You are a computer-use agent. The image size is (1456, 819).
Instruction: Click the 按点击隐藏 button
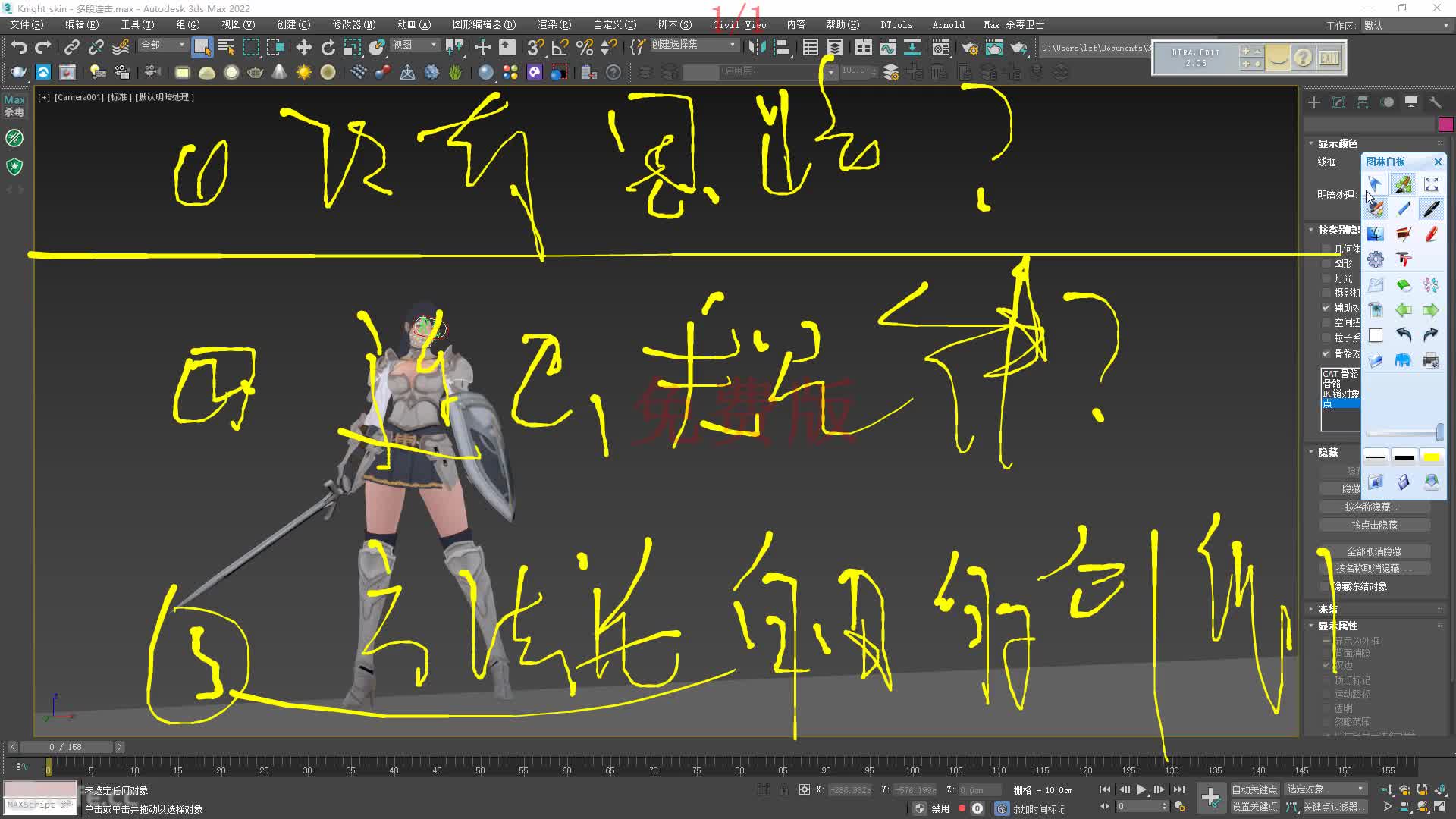[x=1375, y=525]
